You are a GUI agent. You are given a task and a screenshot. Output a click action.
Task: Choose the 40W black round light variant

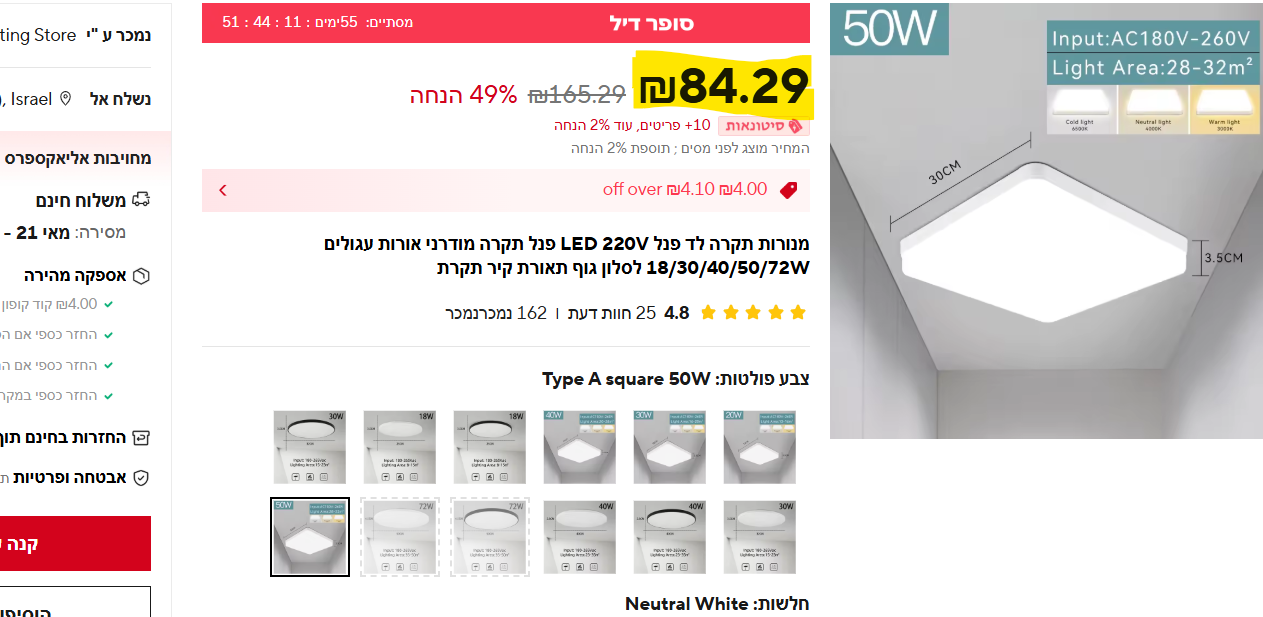(x=670, y=537)
